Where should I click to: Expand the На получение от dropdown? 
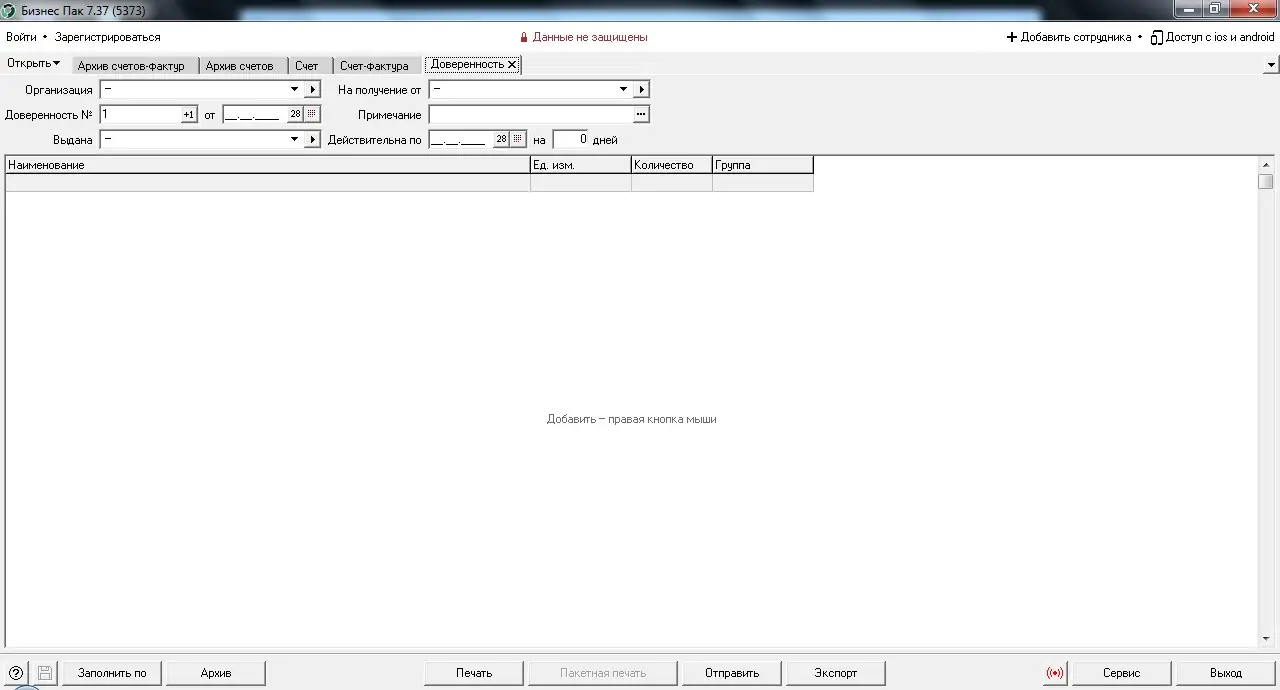624,90
